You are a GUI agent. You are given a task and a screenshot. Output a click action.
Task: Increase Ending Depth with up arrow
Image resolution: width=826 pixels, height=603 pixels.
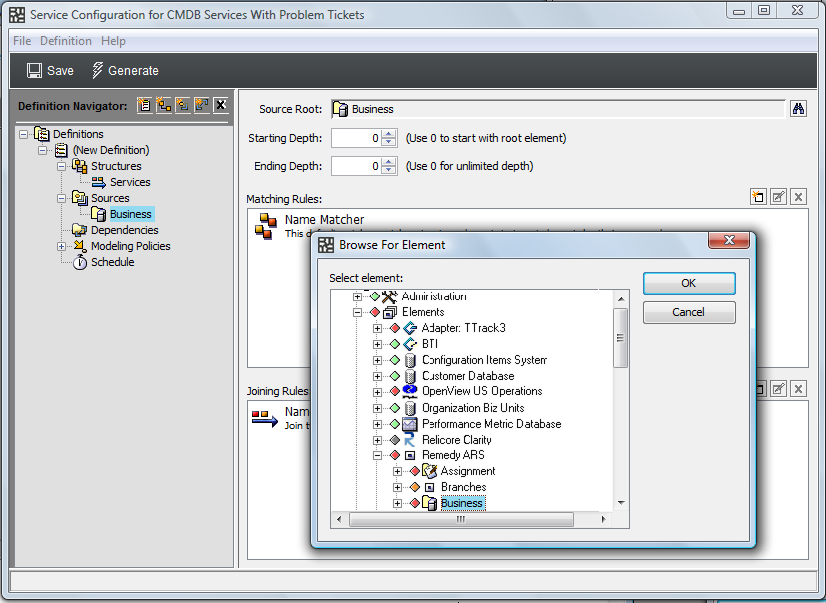389,162
